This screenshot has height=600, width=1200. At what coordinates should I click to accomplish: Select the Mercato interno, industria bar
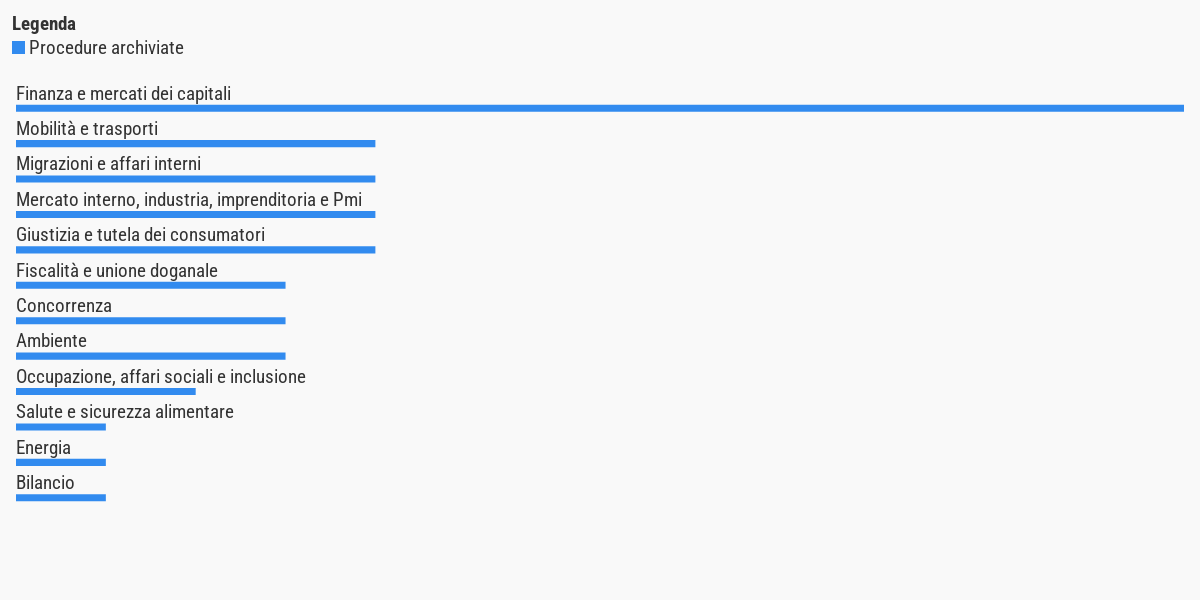(195, 214)
